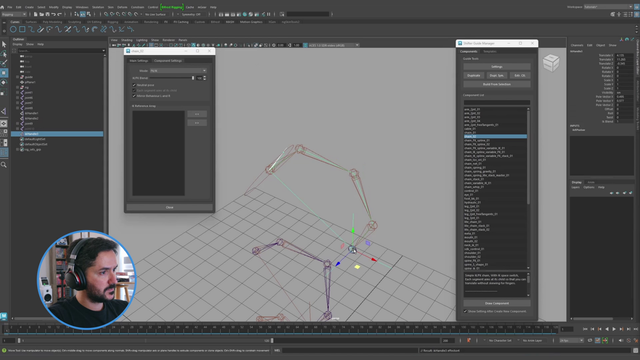Click the current frame input field

567,329
